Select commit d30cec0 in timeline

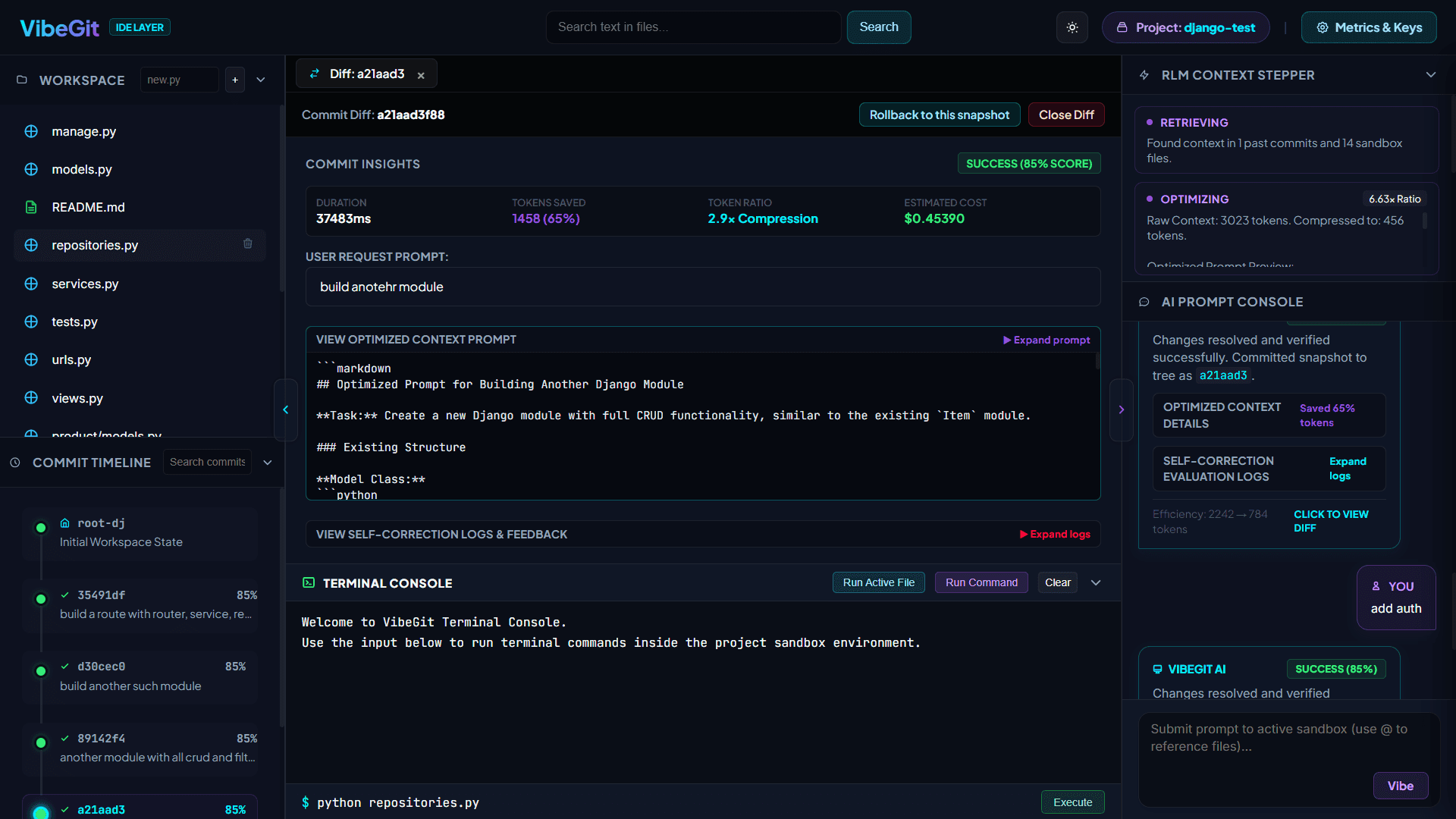140,676
